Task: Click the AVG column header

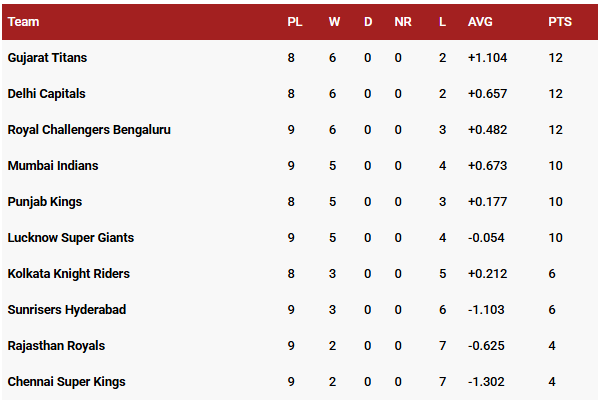Action: pyautogui.click(x=480, y=21)
